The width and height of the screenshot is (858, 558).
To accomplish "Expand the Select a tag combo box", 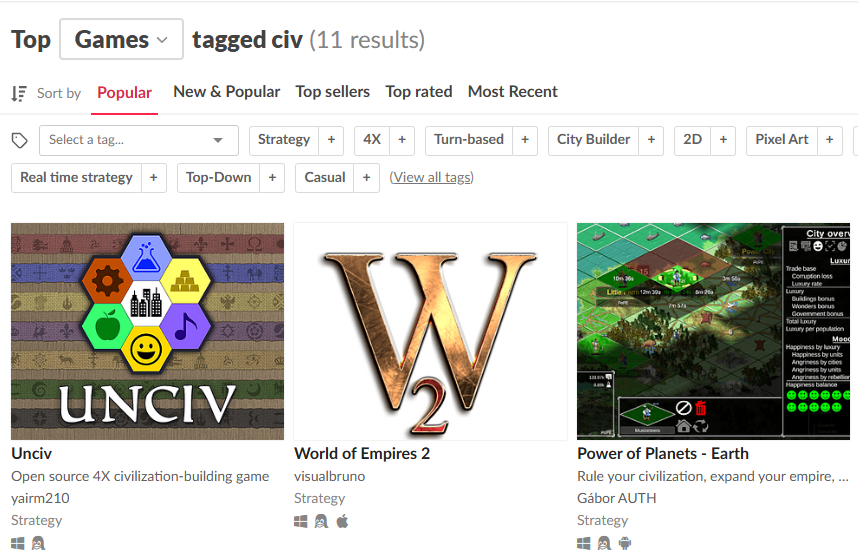I will (139, 140).
